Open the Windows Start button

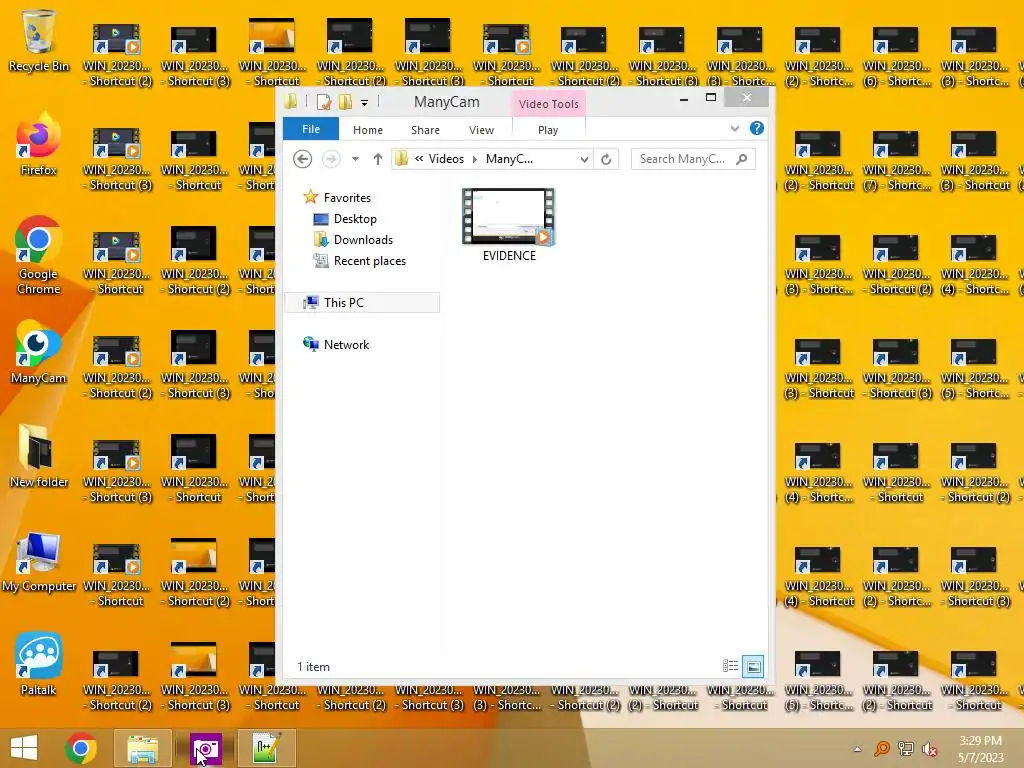pyautogui.click(x=24, y=748)
